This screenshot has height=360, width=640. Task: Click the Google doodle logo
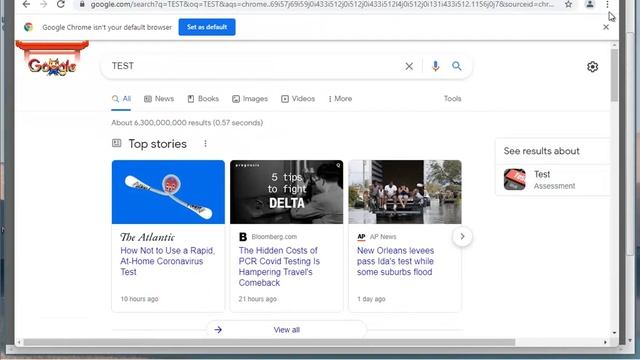(x=52, y=59)
